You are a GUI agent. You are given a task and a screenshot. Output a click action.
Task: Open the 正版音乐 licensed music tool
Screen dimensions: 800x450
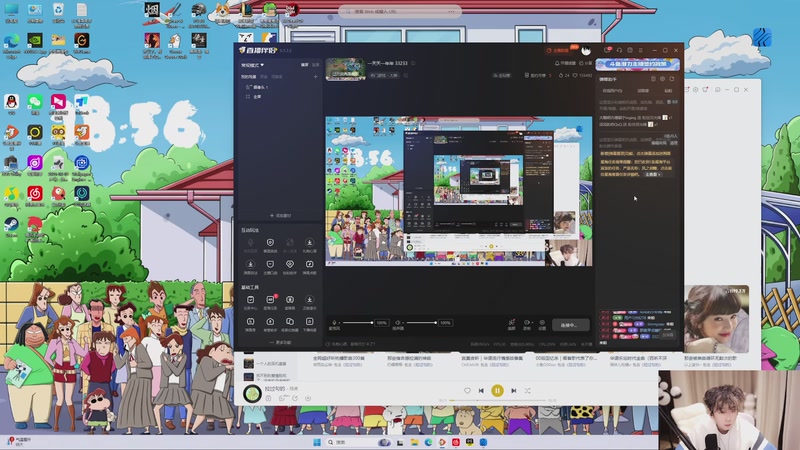tap(309, 302)
